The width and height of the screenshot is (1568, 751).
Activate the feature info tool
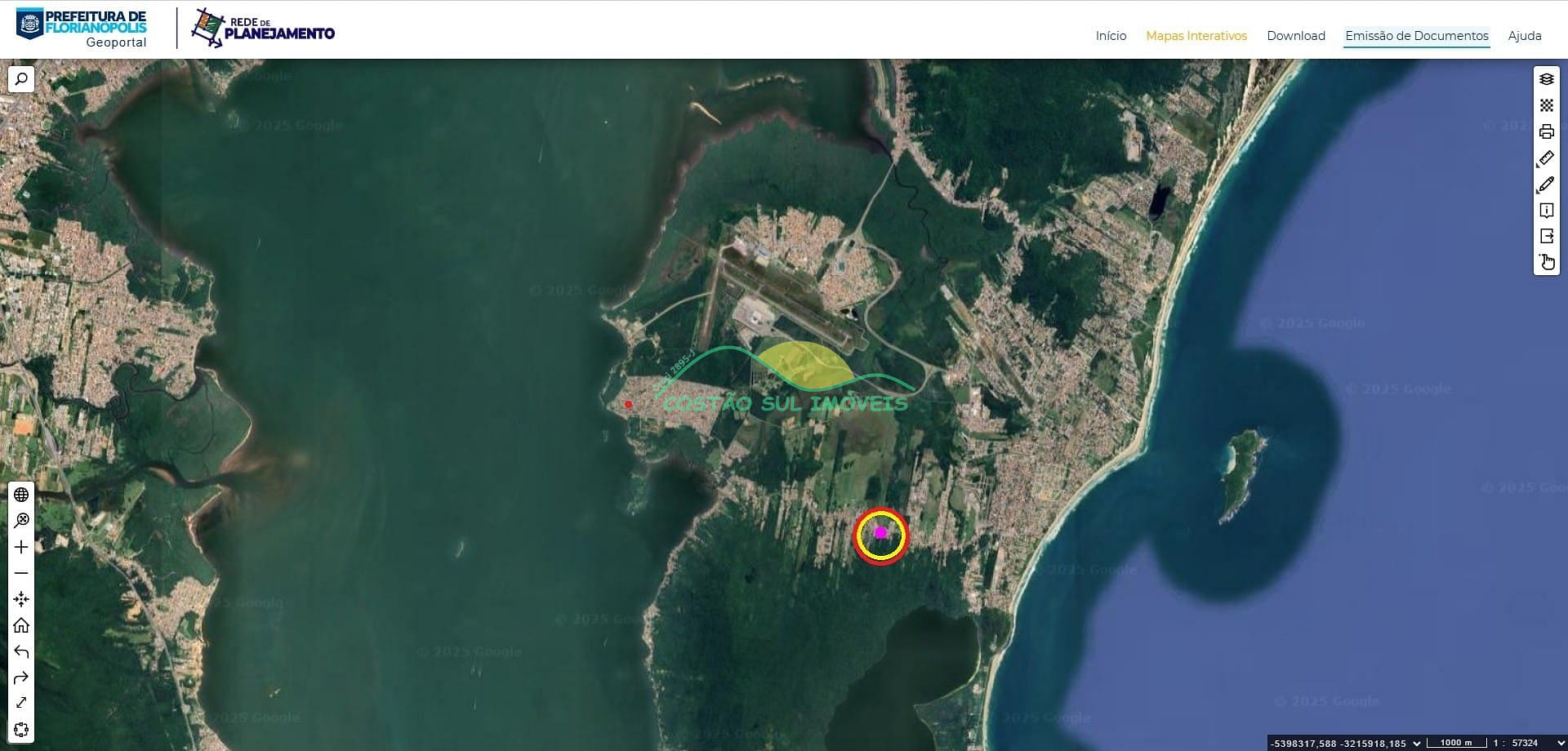pos(1546,211)
